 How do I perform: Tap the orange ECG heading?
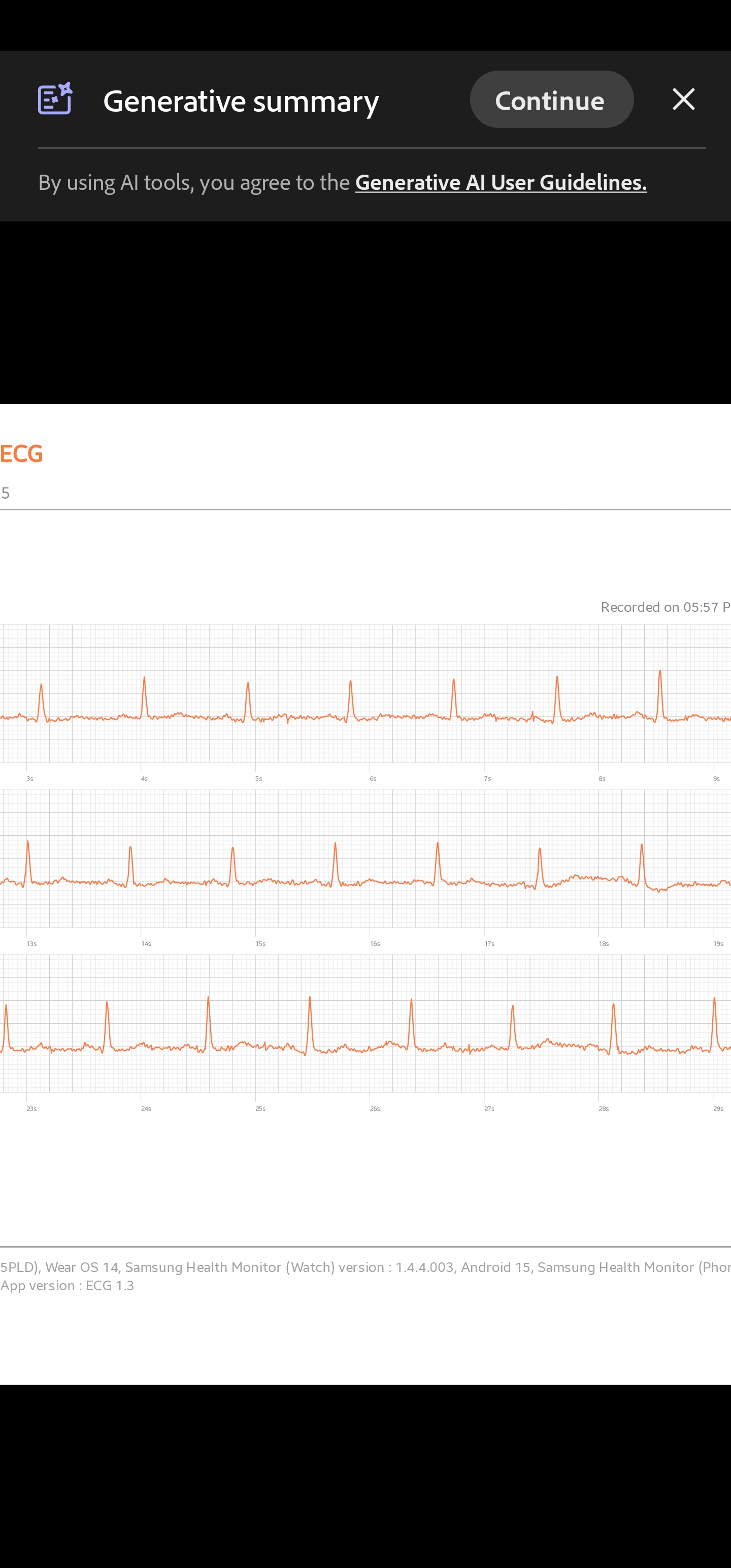click(x=21, y=453)
